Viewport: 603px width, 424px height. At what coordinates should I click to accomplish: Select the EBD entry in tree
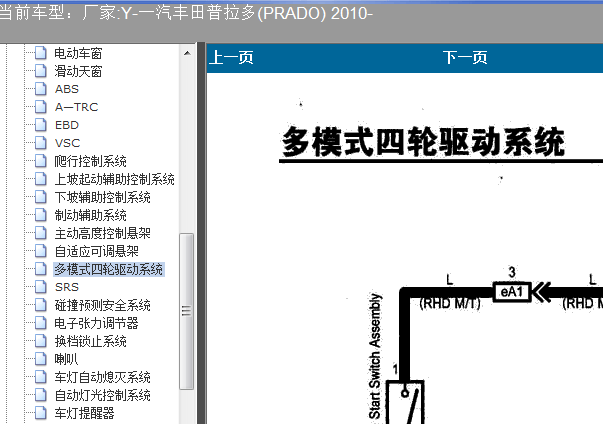click(67, 125)
